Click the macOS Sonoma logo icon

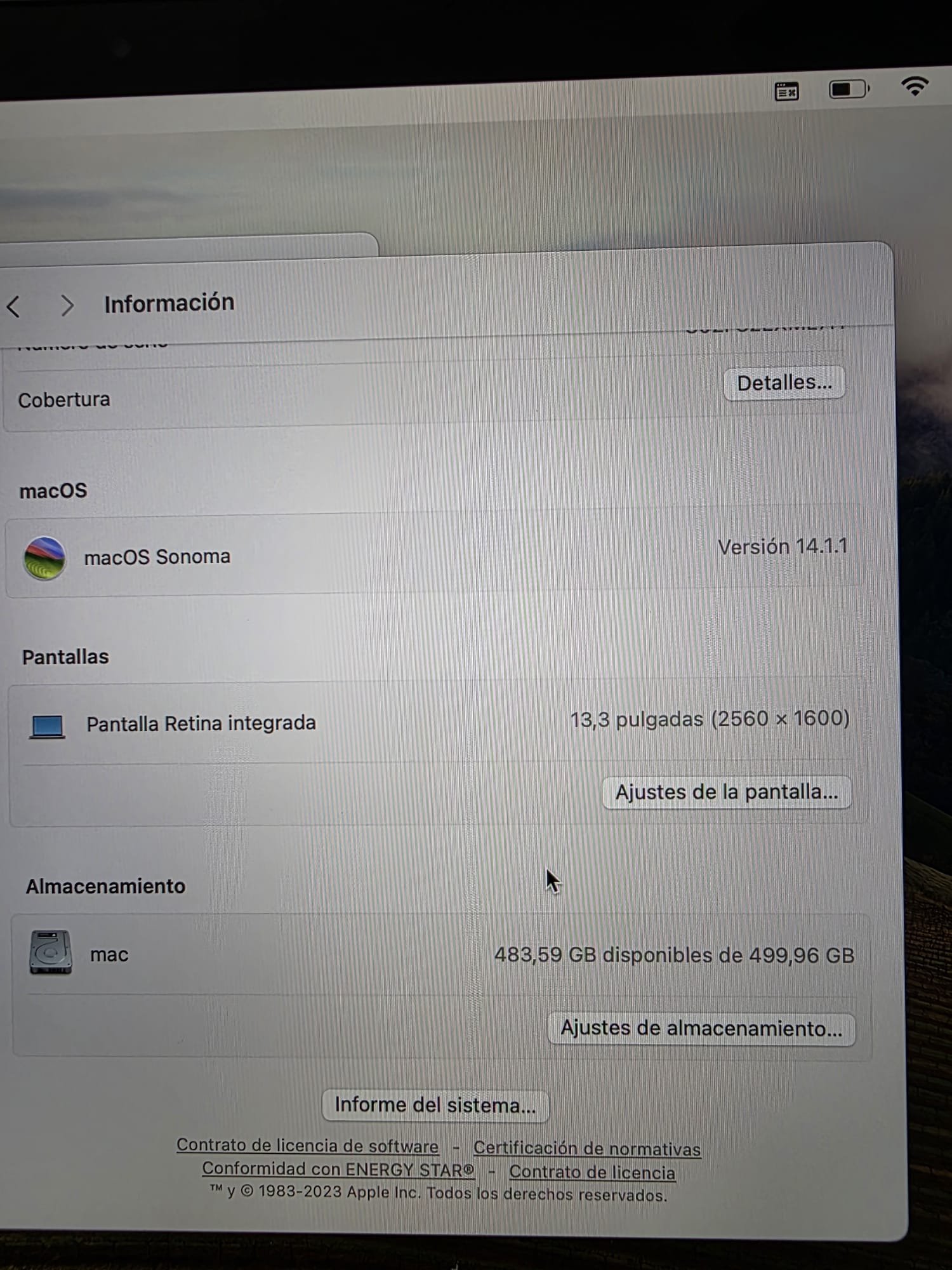tap(44, 558)
